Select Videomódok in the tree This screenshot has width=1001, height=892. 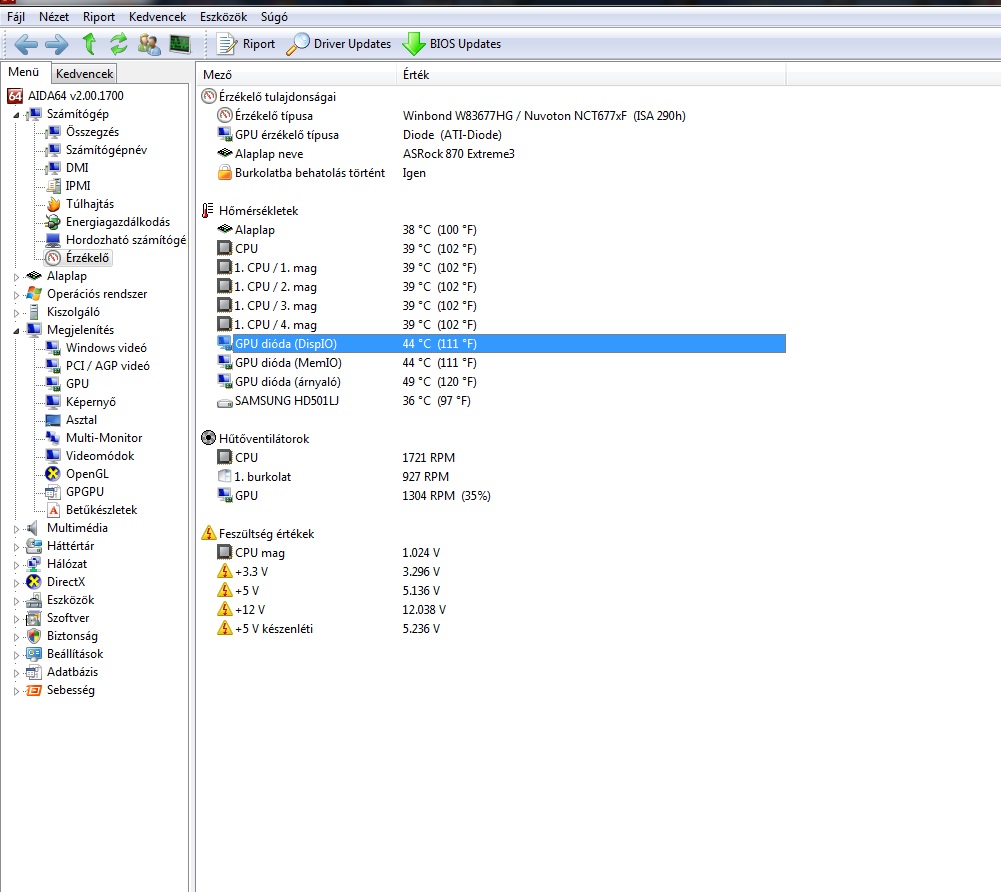[100, 455]
